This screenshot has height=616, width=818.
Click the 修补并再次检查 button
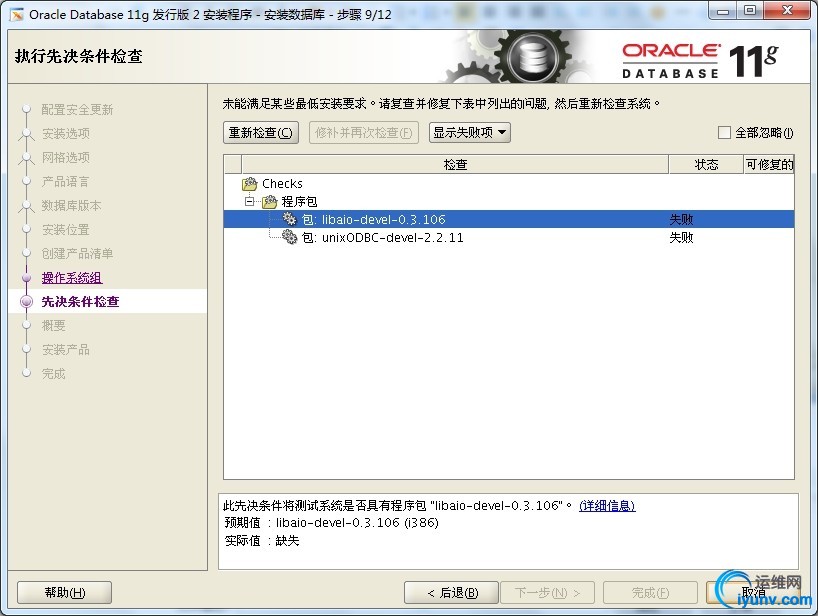364,133
